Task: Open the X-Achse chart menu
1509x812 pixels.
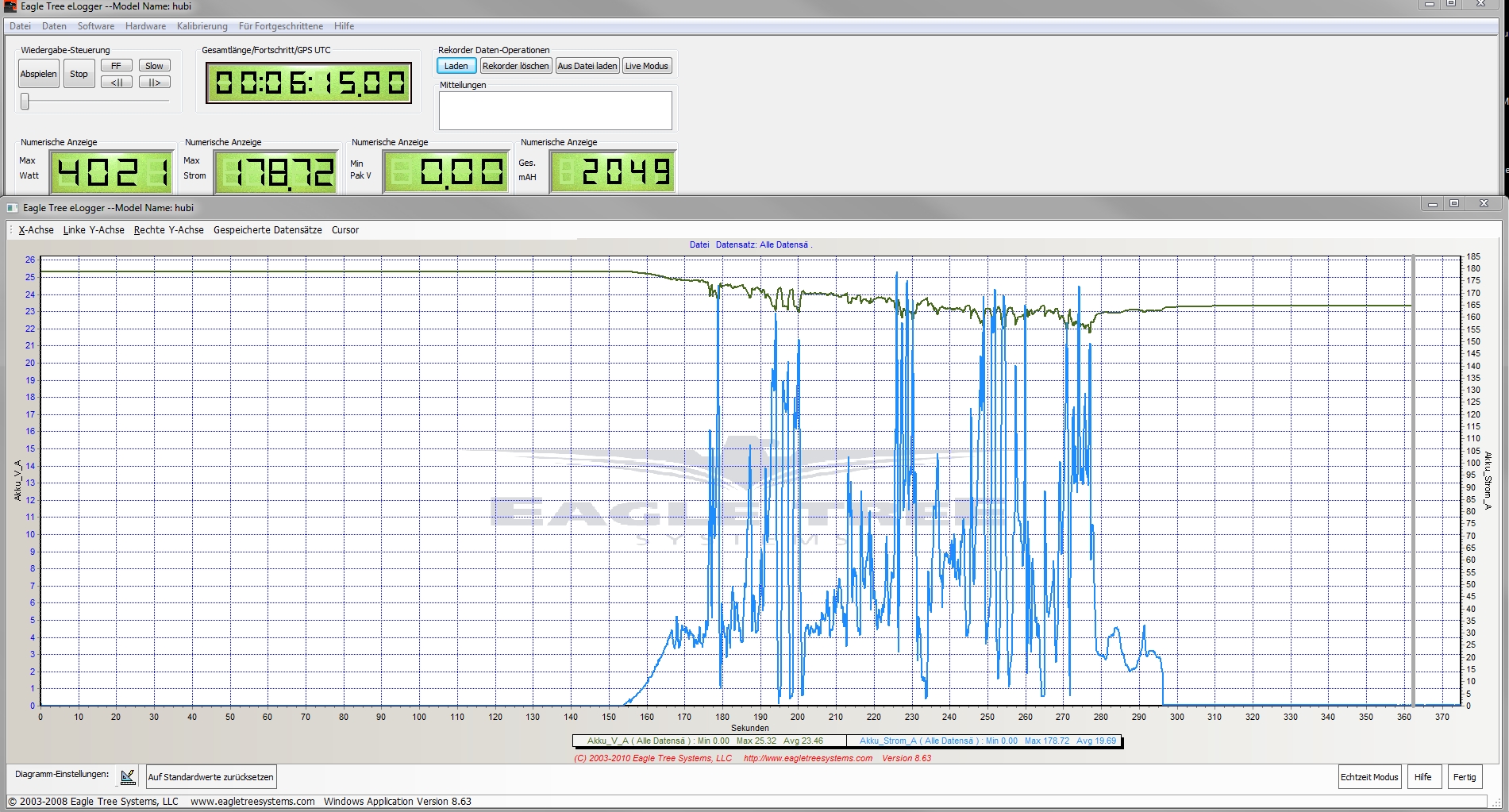Action: [x=37, y=230]
